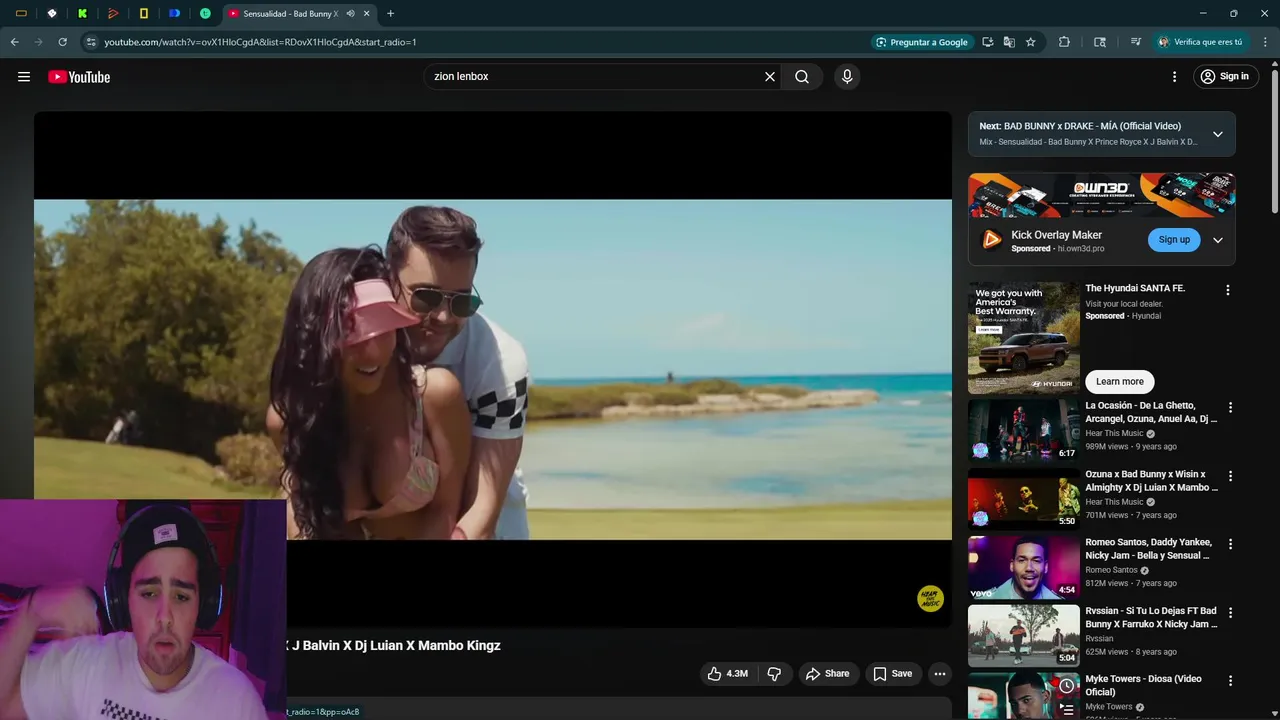
Task: Share this video
Action: pos(828,674)
